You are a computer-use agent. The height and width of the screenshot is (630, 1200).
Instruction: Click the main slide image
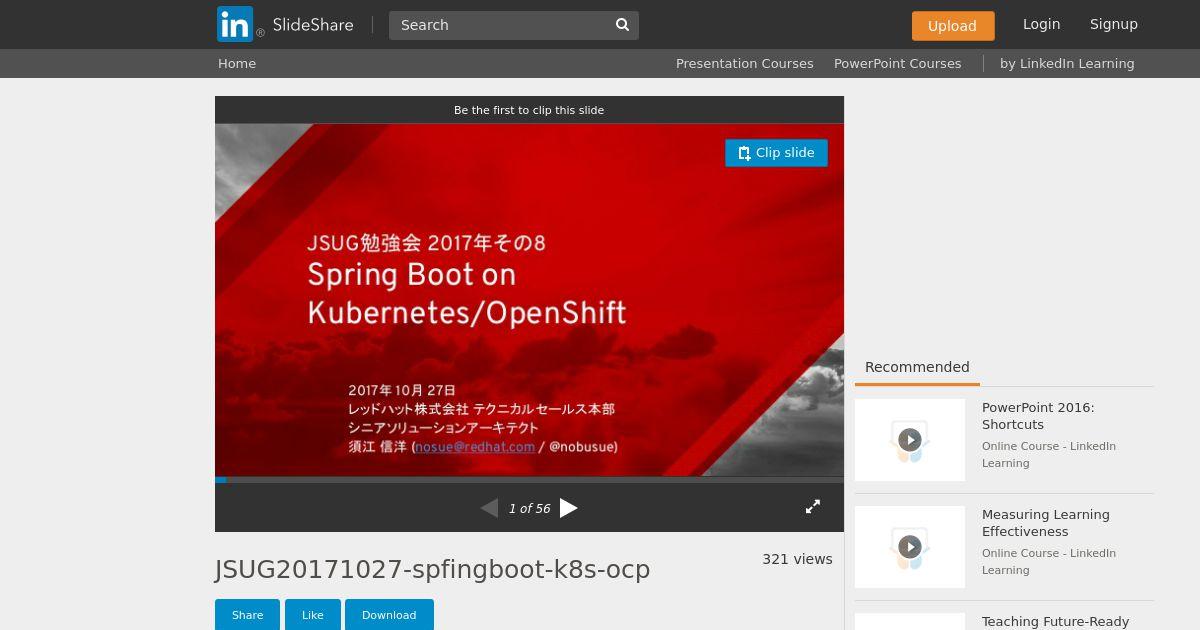click(x=529, y=300)
